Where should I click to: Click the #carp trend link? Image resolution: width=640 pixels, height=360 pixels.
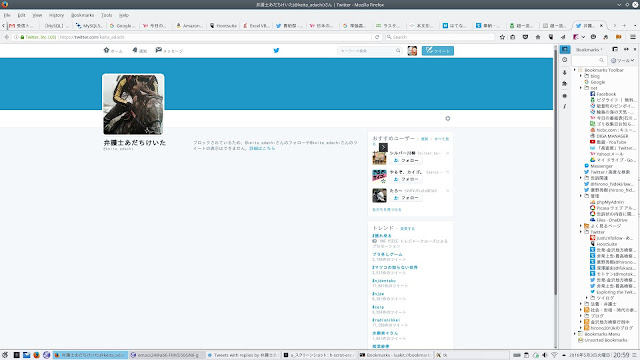[x=378, y=307]
